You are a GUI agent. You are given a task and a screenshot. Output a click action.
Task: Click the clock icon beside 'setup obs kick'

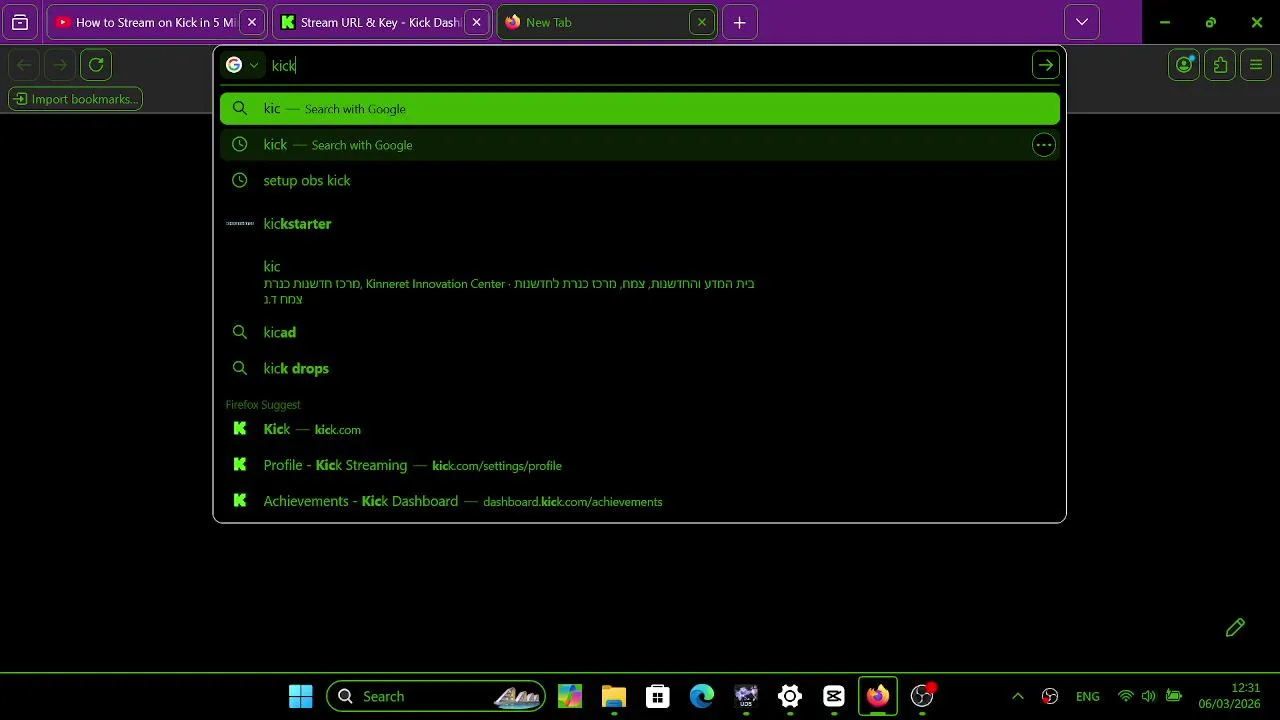tap(240, 181)
